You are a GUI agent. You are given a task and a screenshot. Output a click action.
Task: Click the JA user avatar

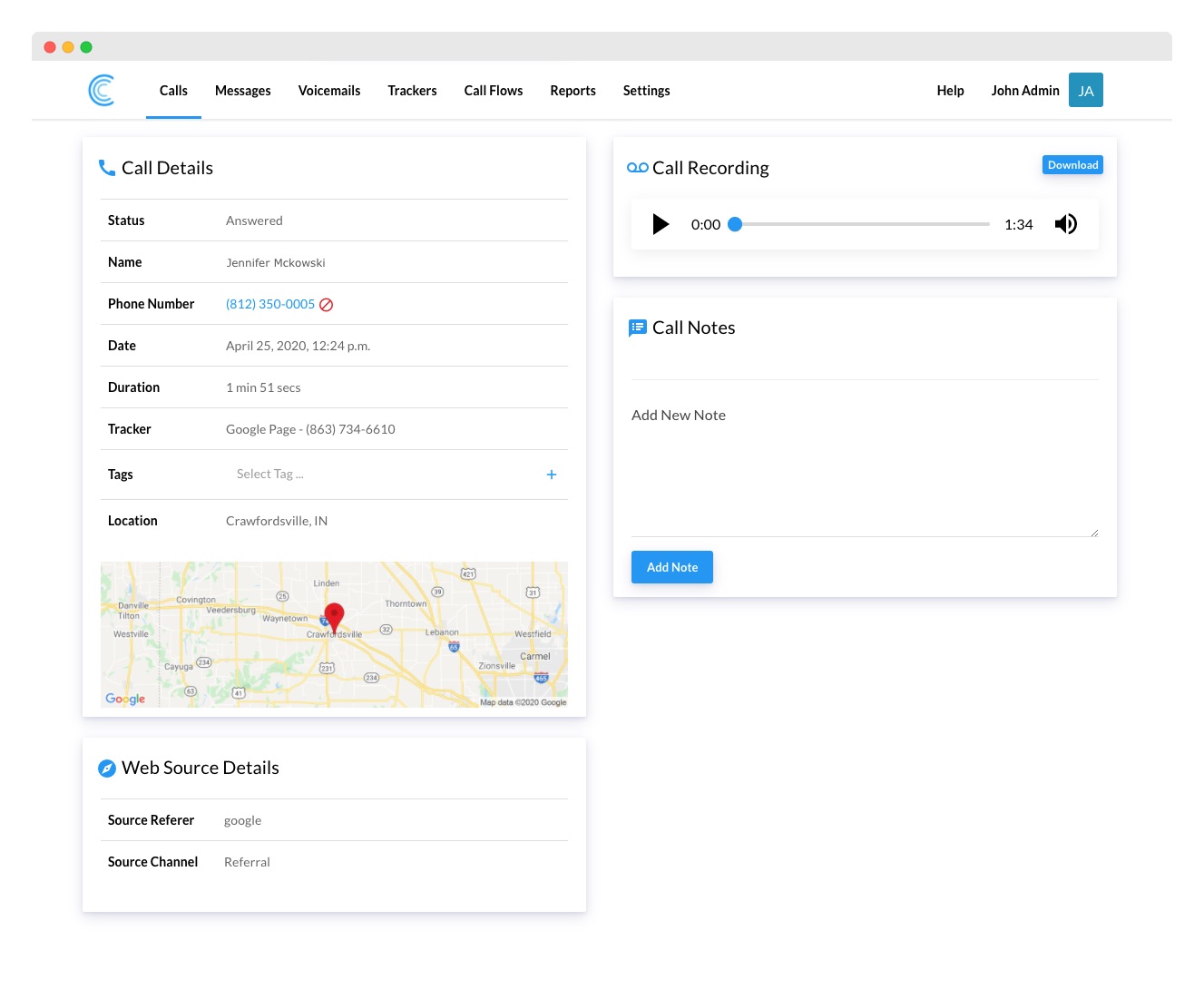coord(1085,91)
